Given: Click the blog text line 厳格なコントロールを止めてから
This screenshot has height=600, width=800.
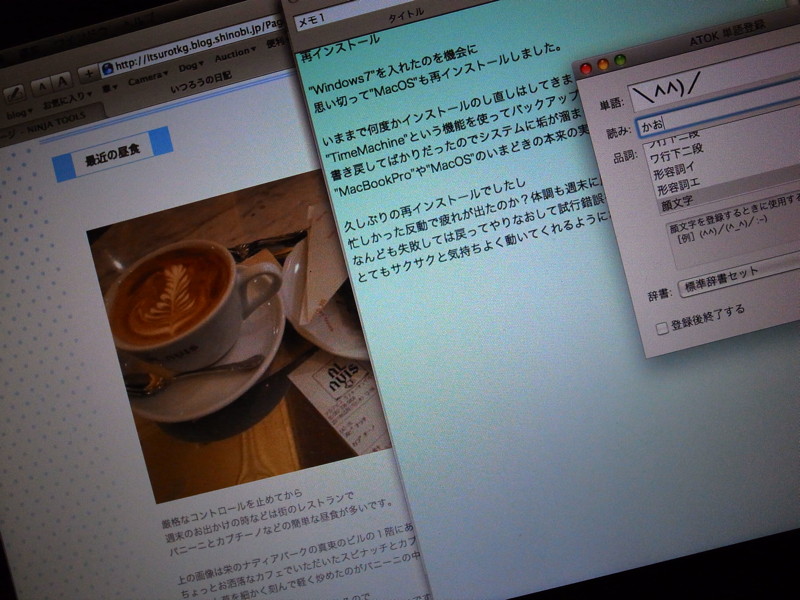Looking at the screenshot, I should click(233, 509).
